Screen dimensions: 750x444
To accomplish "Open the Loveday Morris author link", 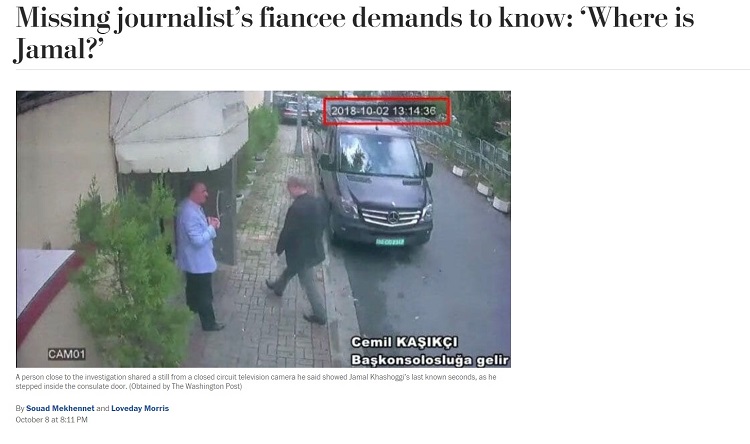I will click(x=140, y=408).
